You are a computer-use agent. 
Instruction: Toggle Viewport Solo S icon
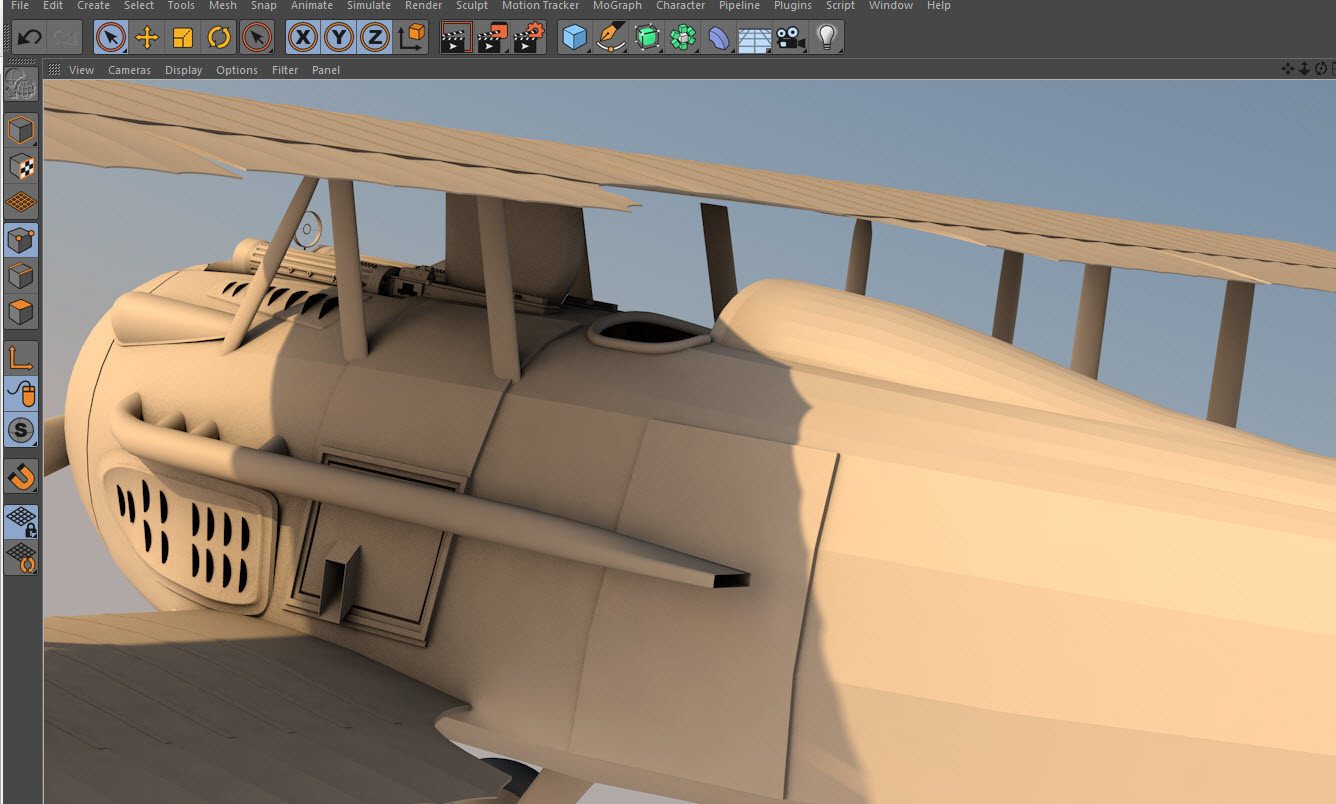(x=21, y=431)
